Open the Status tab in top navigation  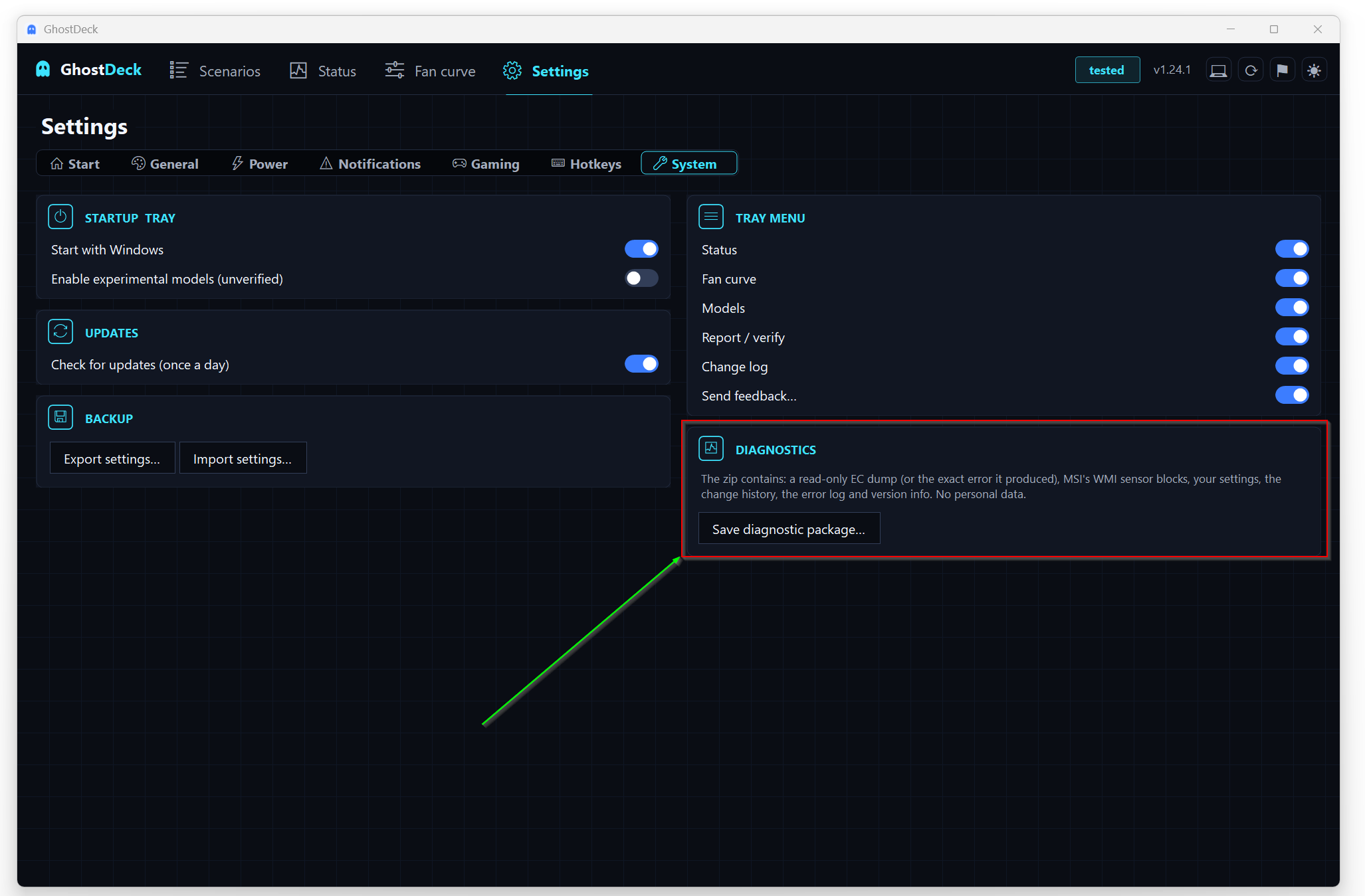[x=323, y=71]
